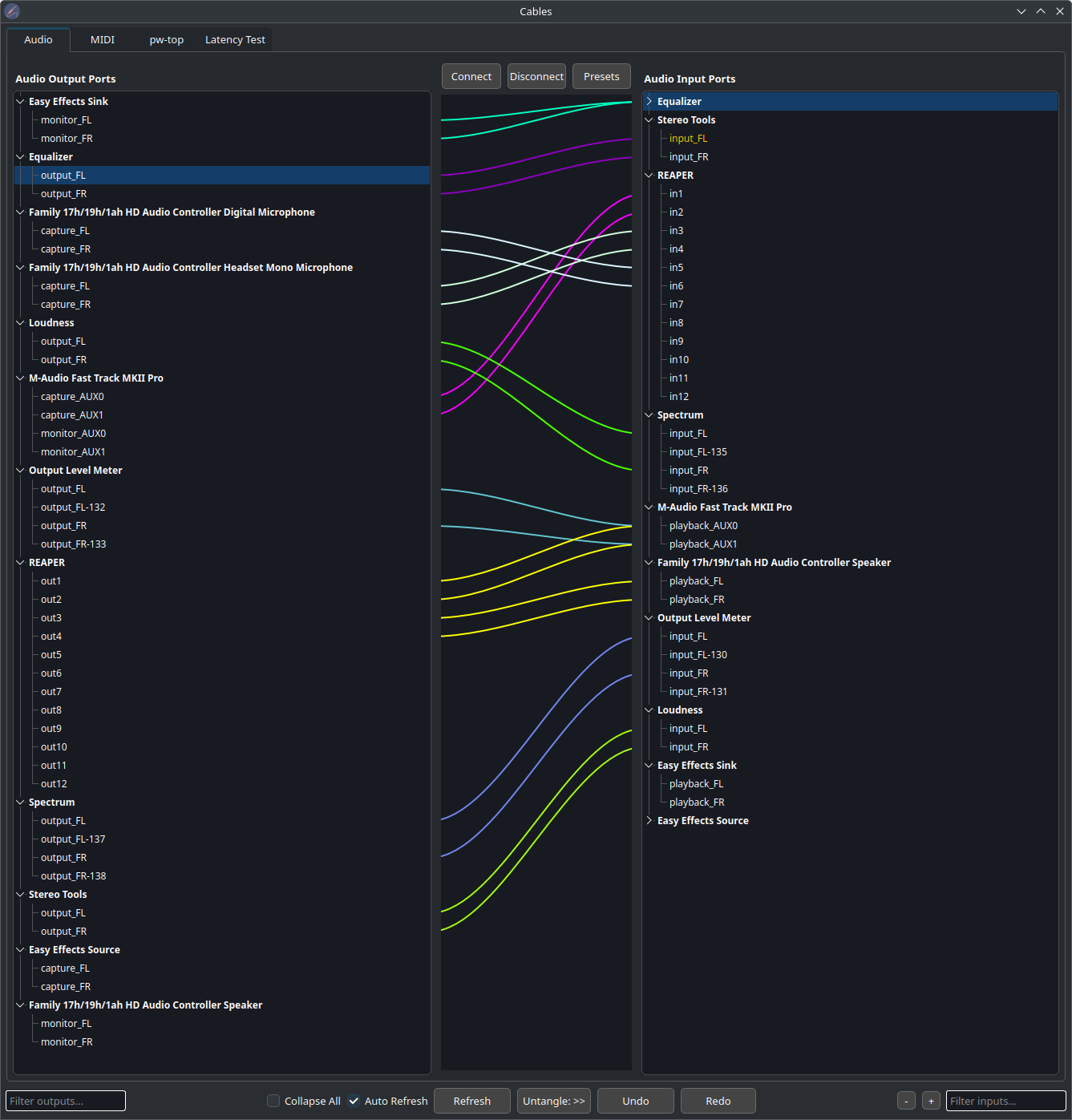Select input_FR-131 Output Level Meter port
Image resolution: width=1072 pixels, height=1120 pixels.
coord(698,692)
